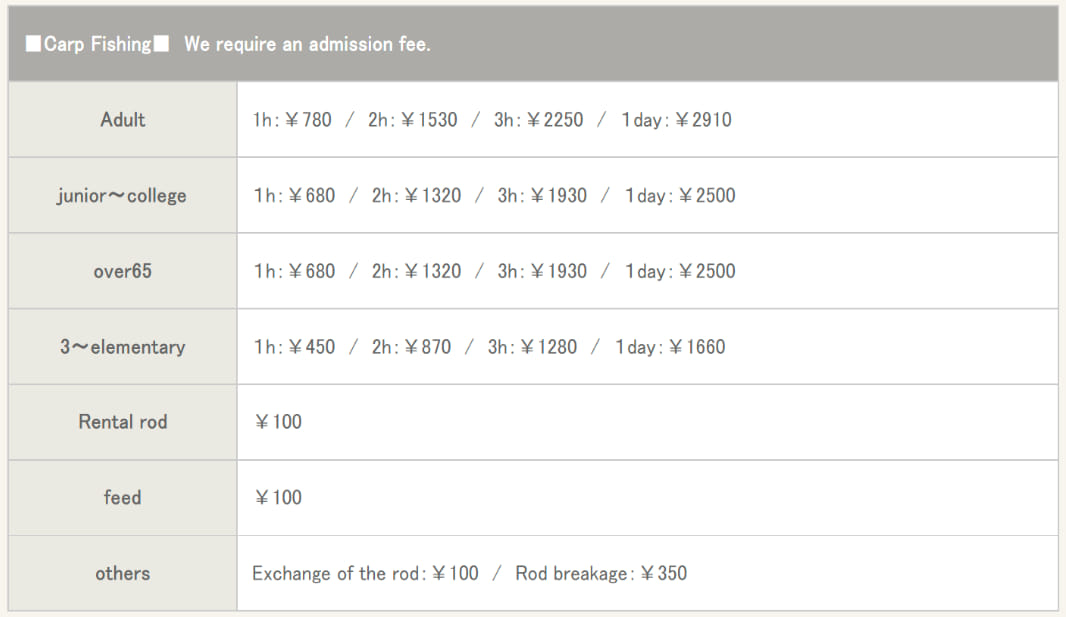This screenshot has height=617, width=1066.
Task: Click the Carp Fishing header title
Action: click(x=97, y=44)
